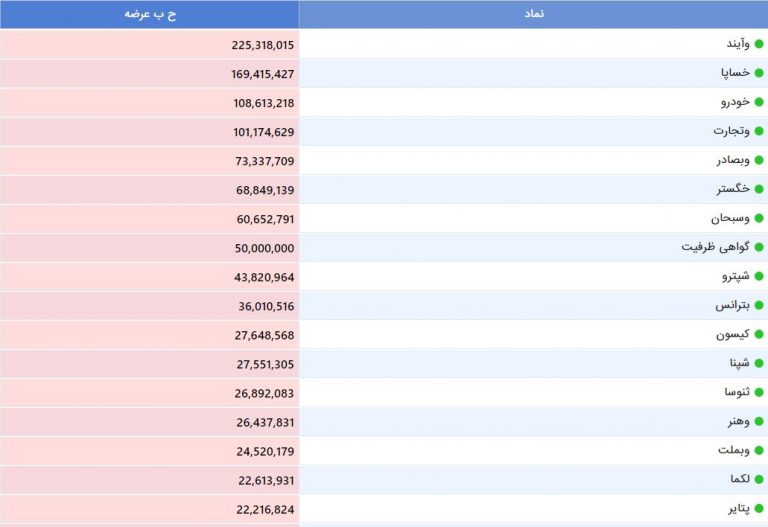Select the 50,000,000 volume cell
Viewport: 768px width, 527px height.
pyautogui.click(x=264, y=248)
